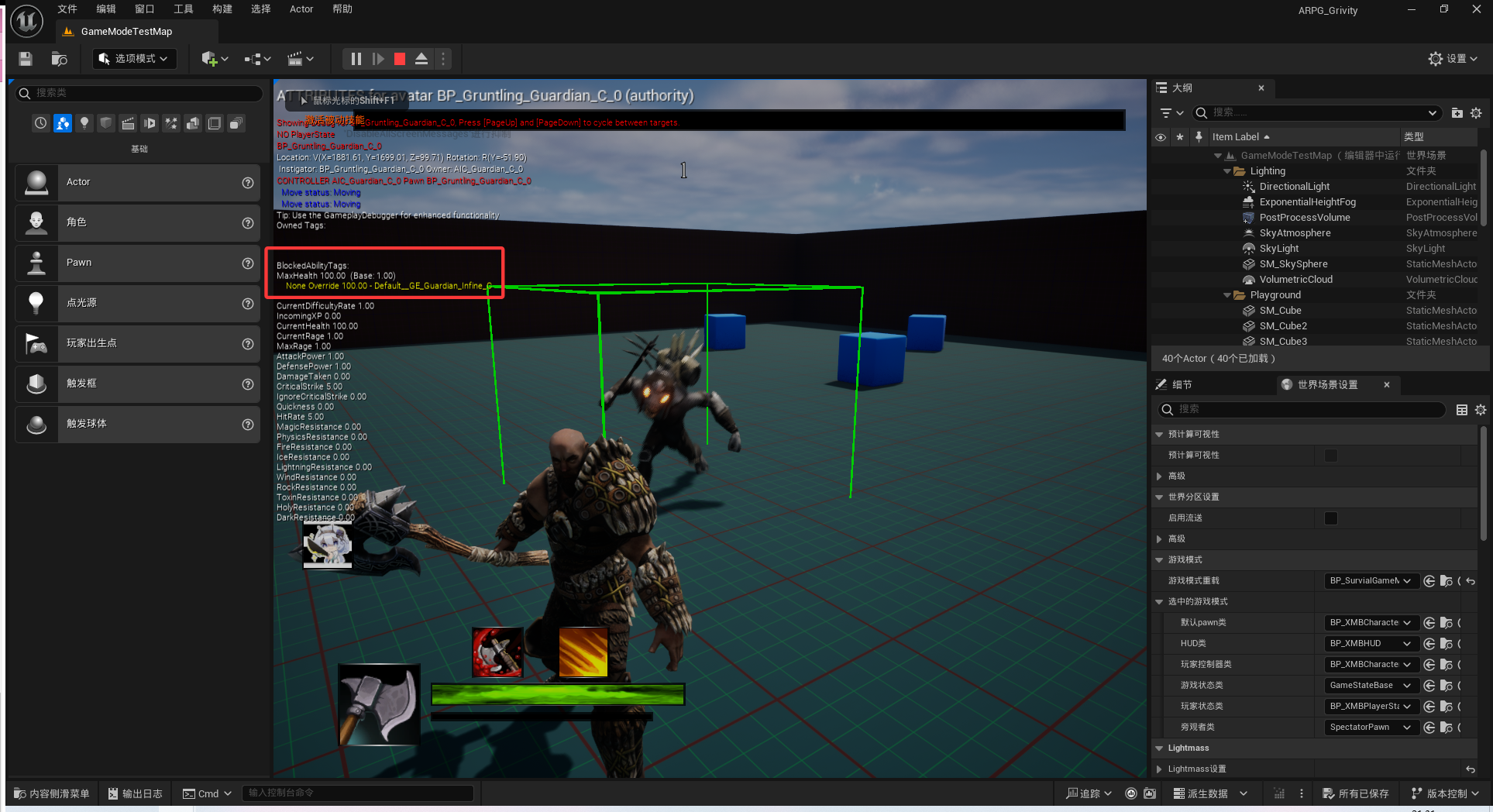This screenshot has width=1493, height=812.
Task: Select the Cinematic clapperboard category icon
Action: click(x=128, y=123)
